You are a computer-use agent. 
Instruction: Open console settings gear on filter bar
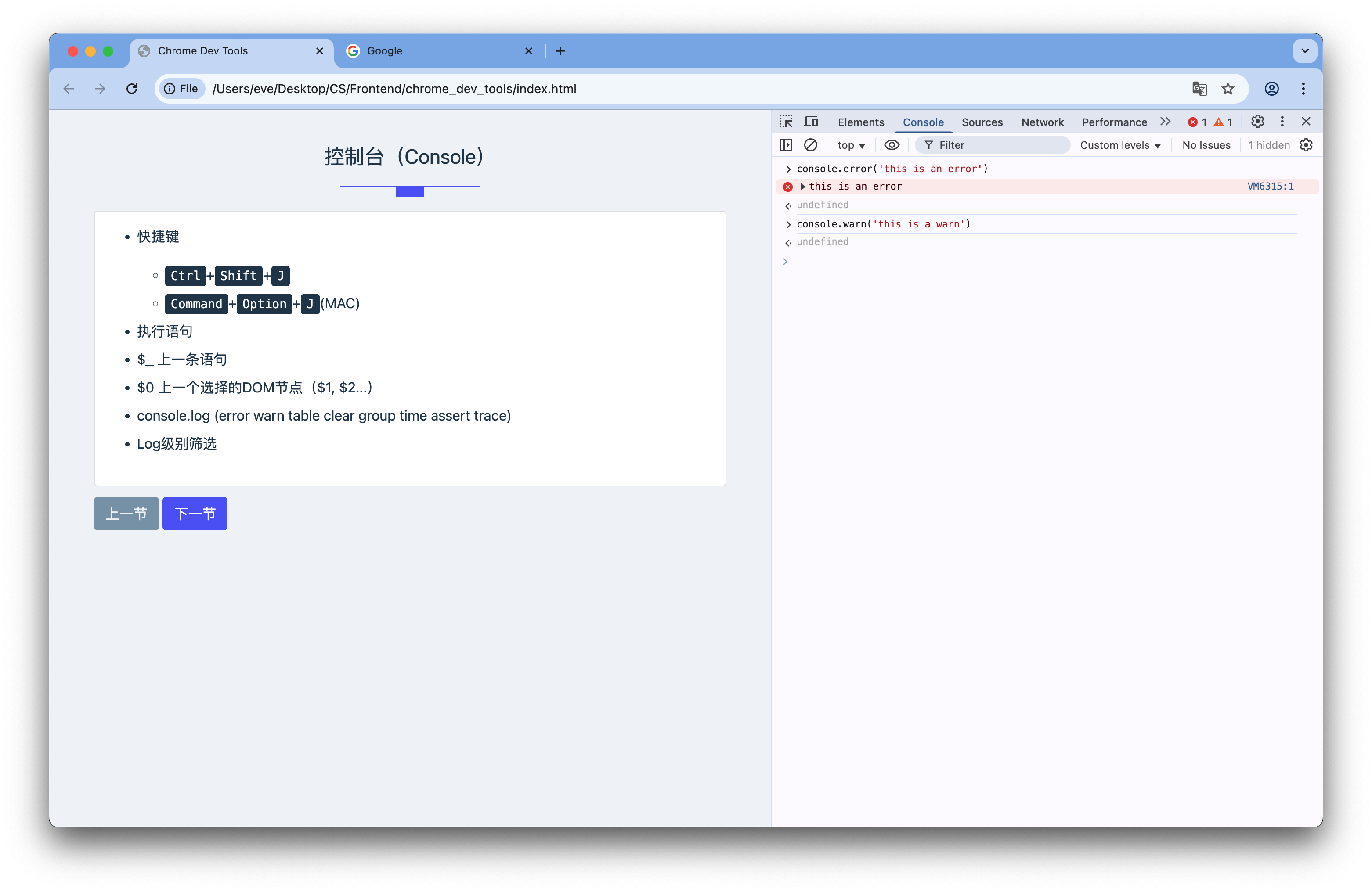coord(1306,144)
